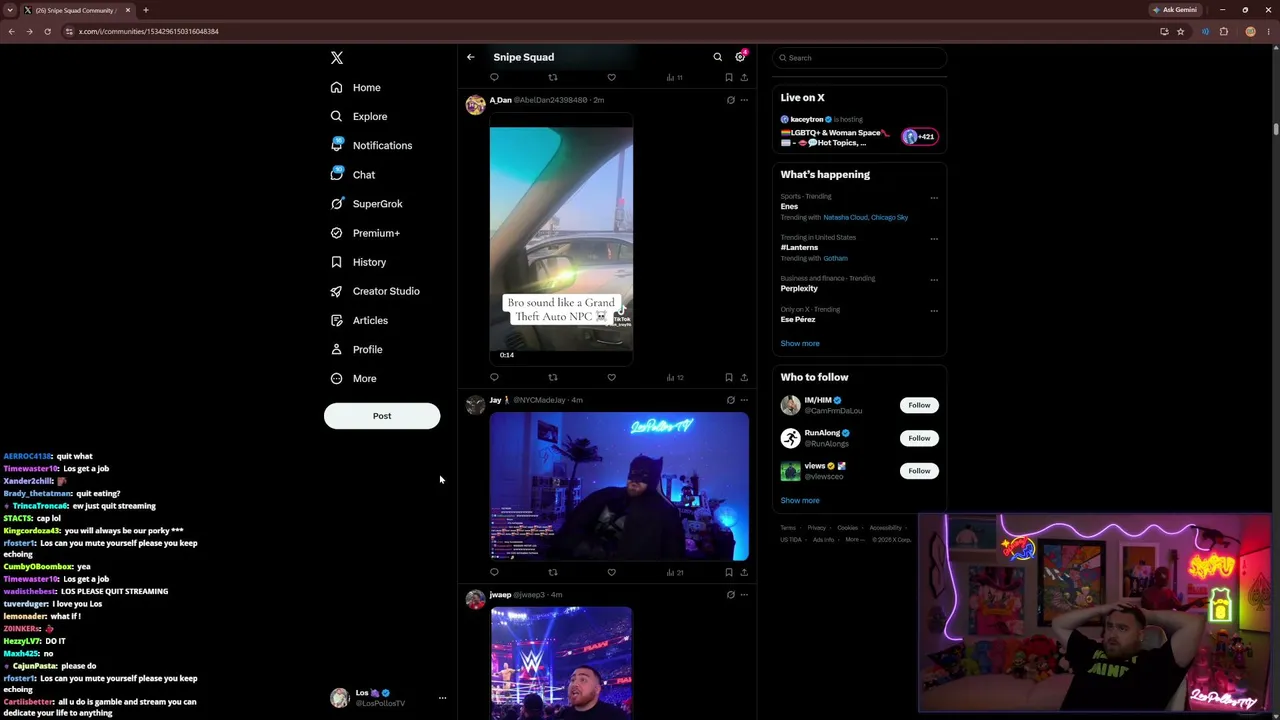Open Grok actions on A_Dan's post
Image resolution: width=1280 pixels, height=720 pixels.
[730, 100]
